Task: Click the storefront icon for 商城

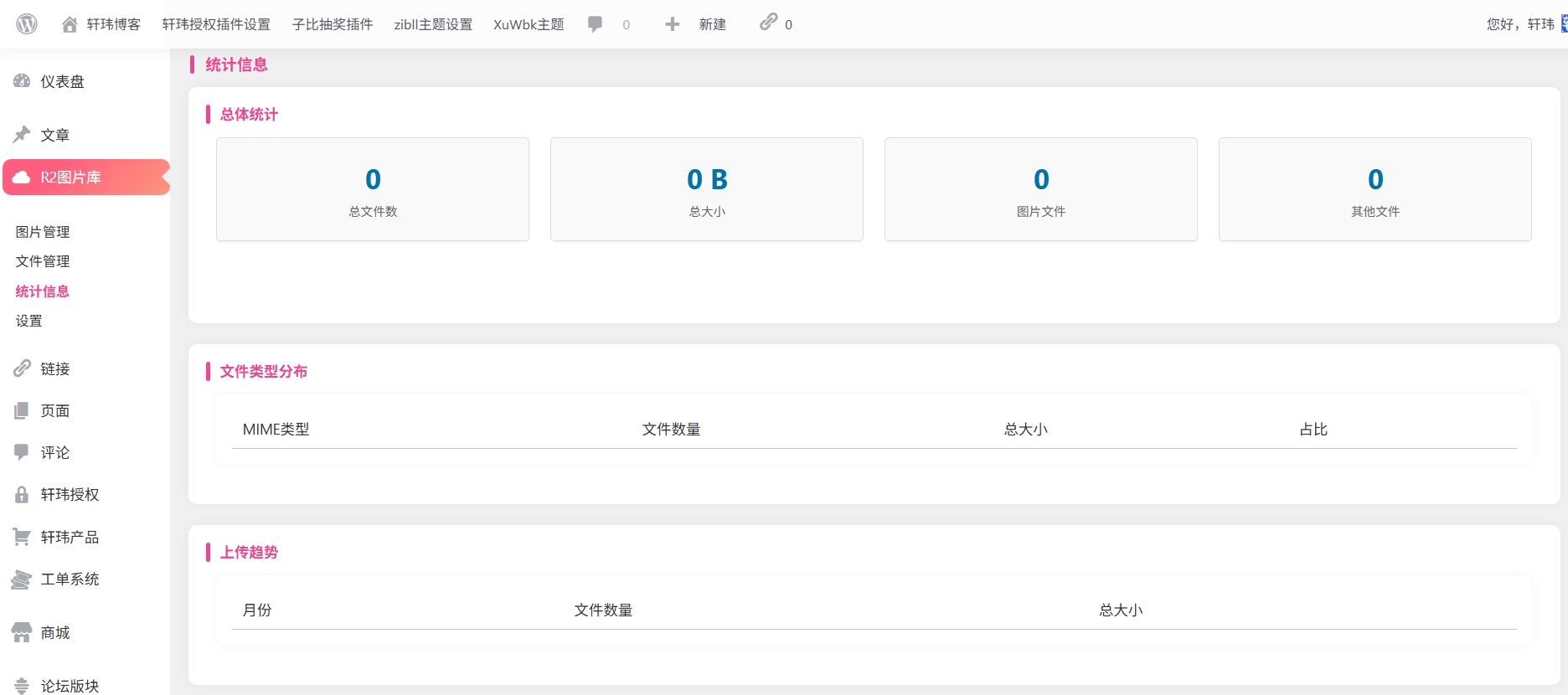Action: (x=22, y=633)
